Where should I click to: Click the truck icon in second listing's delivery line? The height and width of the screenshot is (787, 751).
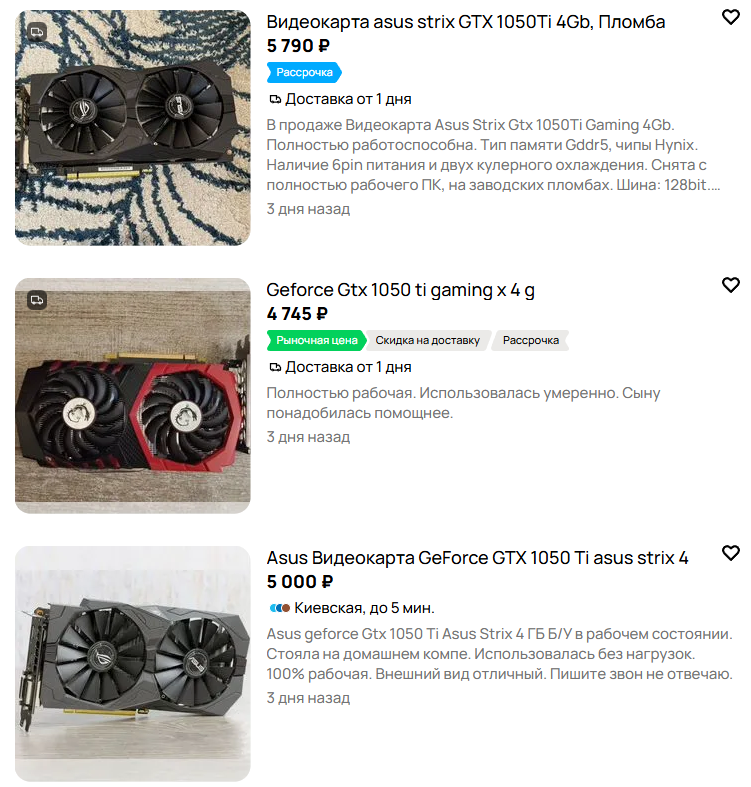click(275, 367)
